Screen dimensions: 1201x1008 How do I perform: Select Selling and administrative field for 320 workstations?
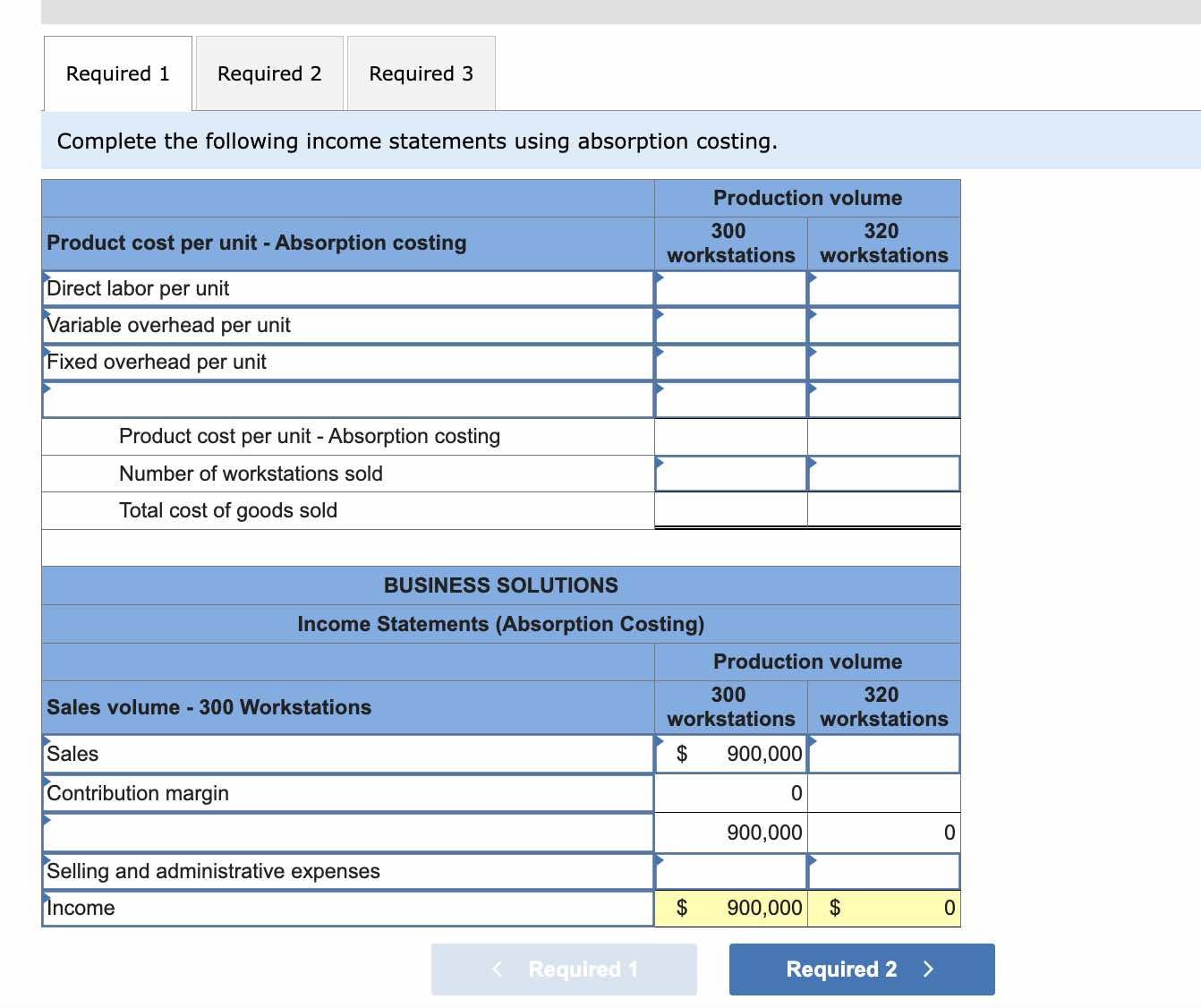point(884,871)
